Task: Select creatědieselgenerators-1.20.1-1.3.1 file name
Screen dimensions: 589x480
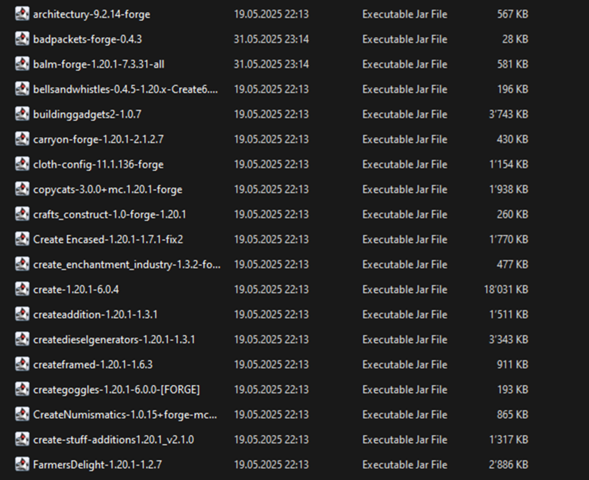Action: coord(114,340)
